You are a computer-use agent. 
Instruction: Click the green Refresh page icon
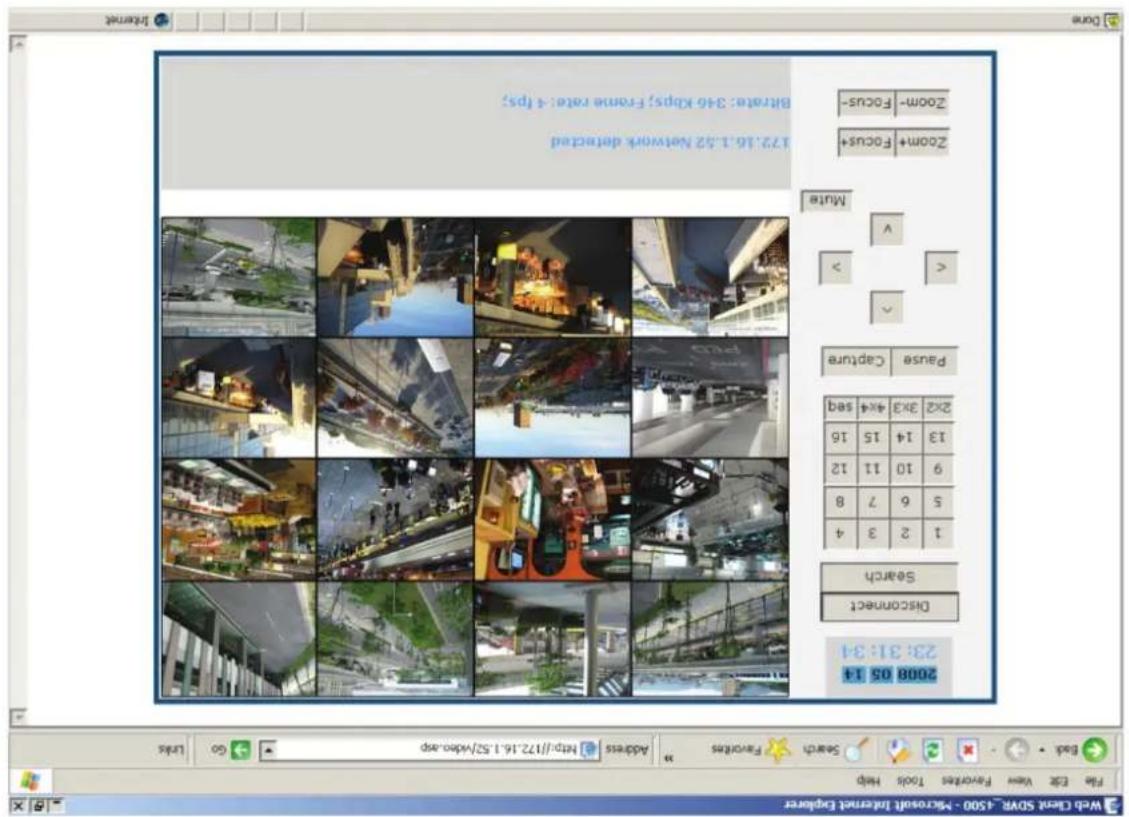coord(932,750)
